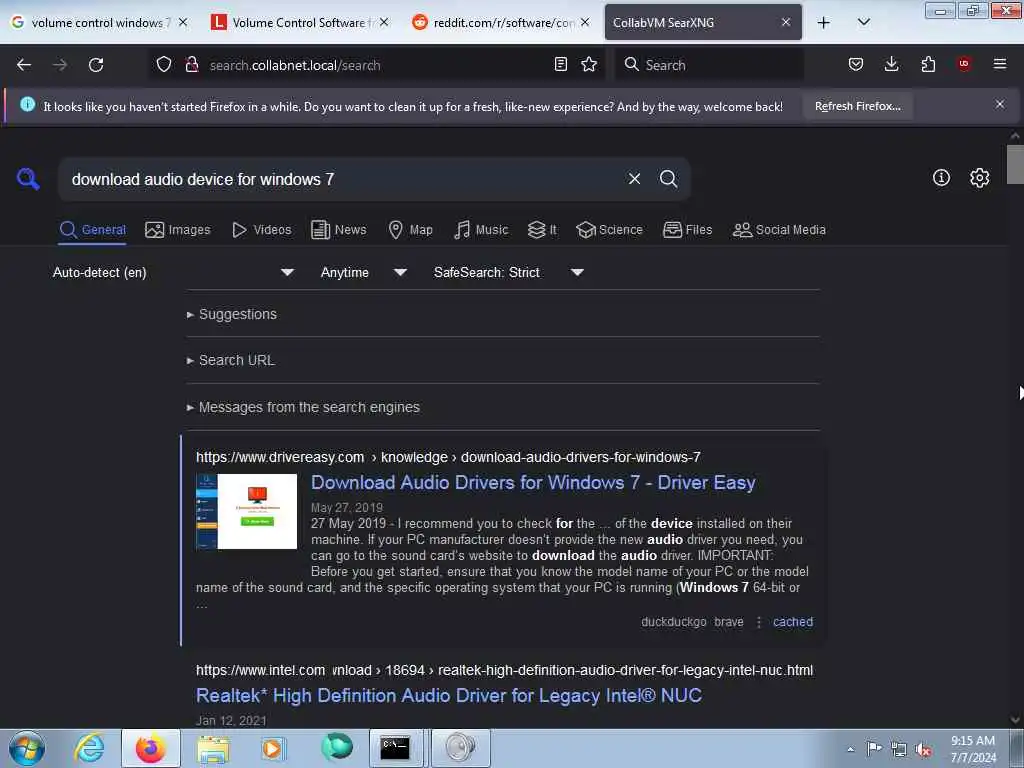Image resolution: width=1024 pixels, height=768 pixels.
Task: Open the Windows Start menu orb
Action: [27, 748]
